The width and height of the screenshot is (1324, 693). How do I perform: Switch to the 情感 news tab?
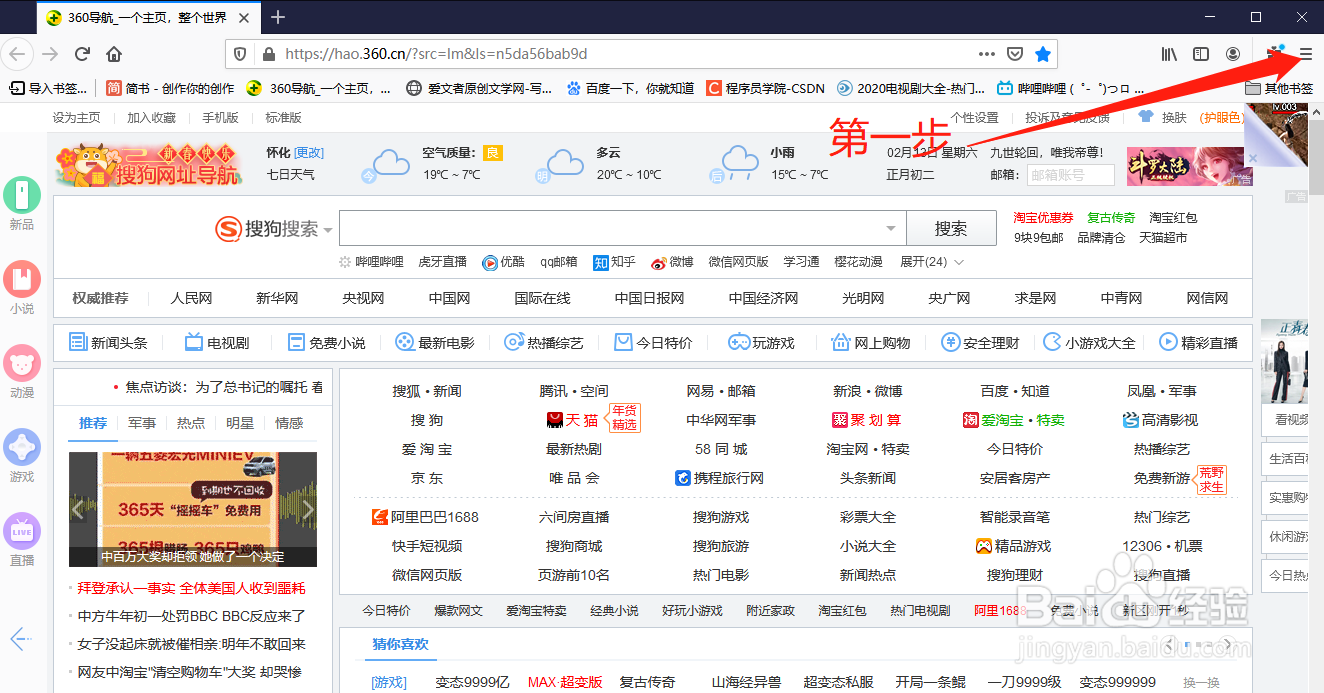[x=289, y=423]
